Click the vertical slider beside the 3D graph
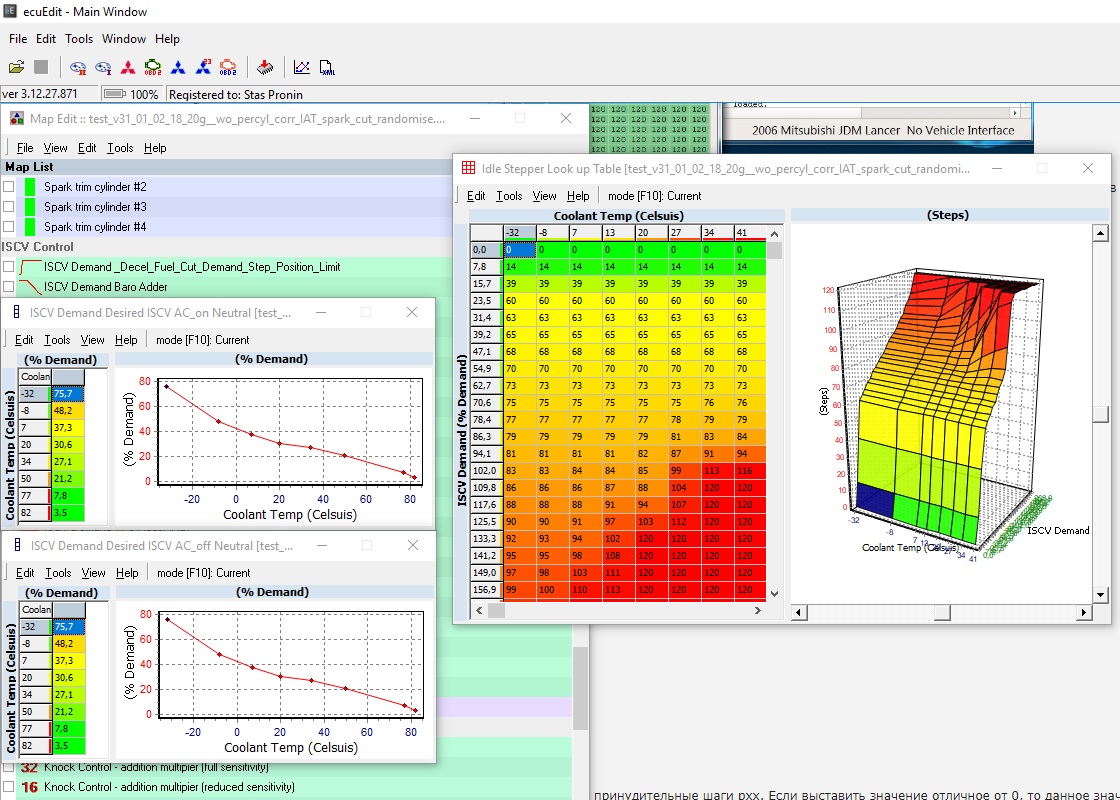 (x=1100, y=414)
